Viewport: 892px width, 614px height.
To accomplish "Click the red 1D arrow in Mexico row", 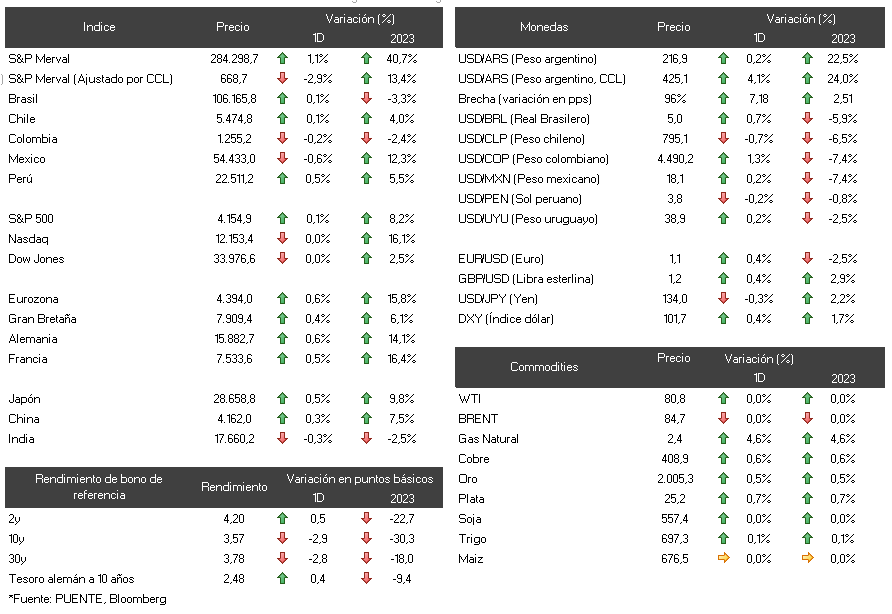I will click(x=282, y=158).
